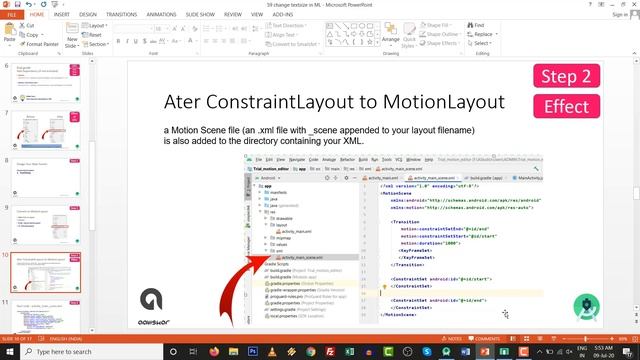Image resolution: width=640 pixels, height=360 pixels.
Task: Select the Text Box shape in gallery
Action: [329, 26]
